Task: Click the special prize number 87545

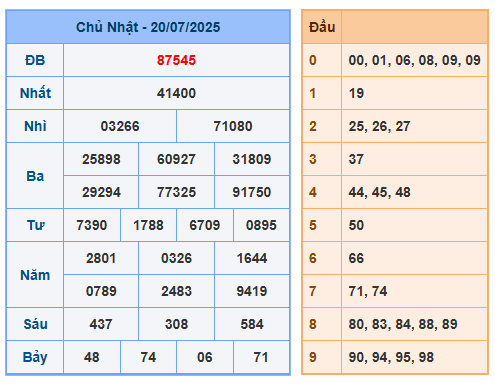Action: click(176, 60)
